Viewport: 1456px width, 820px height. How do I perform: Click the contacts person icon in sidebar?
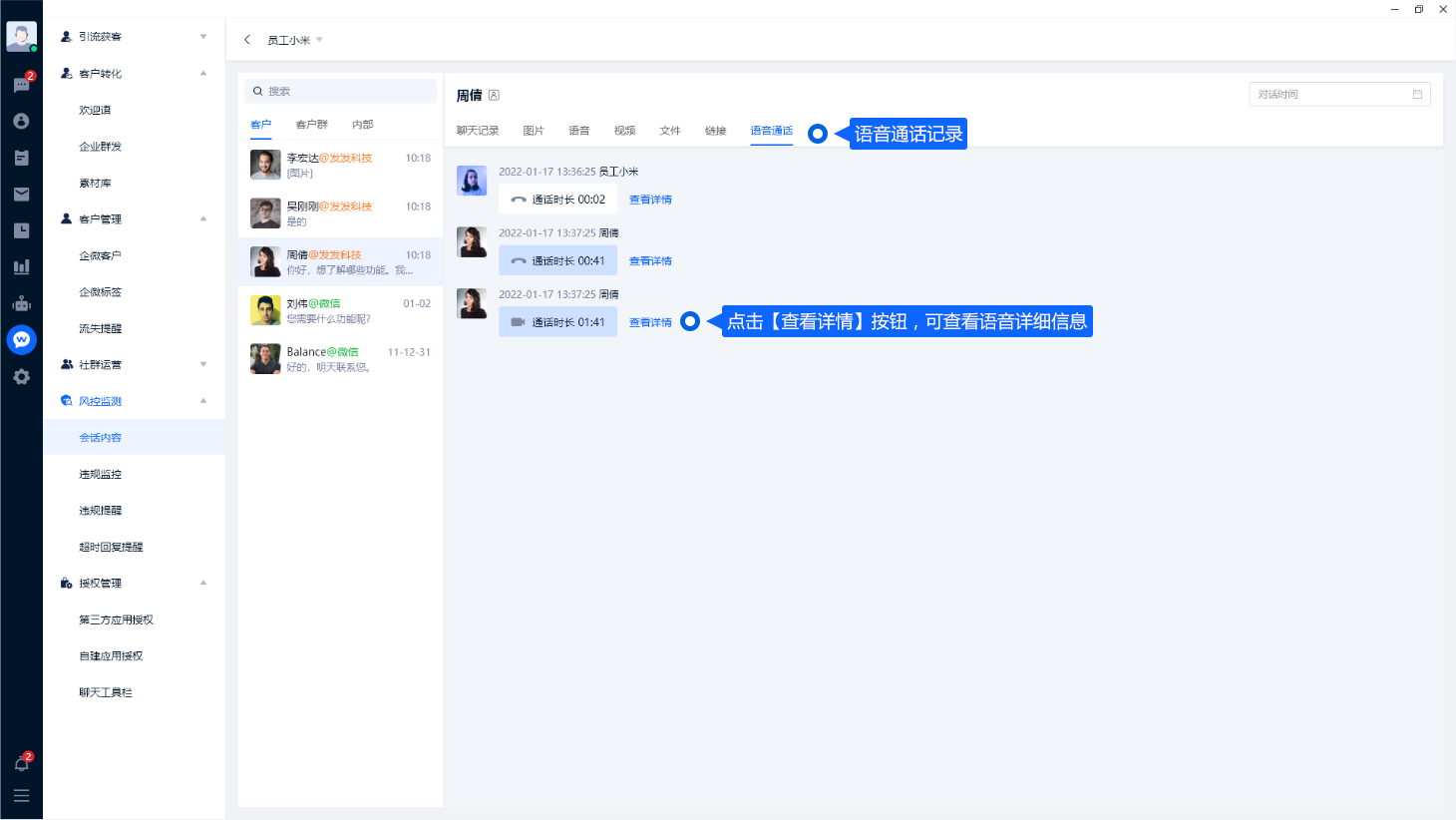pos(21,121)
